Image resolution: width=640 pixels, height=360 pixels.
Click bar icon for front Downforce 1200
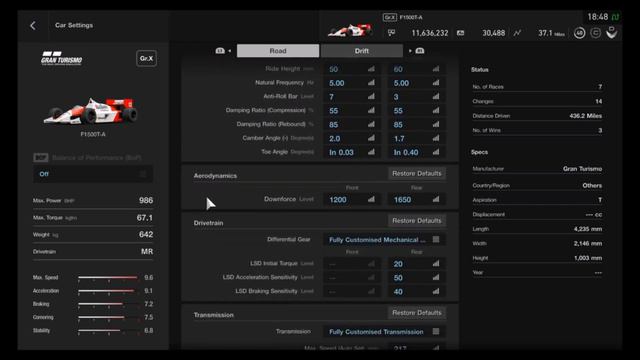(x=371, y=199)
